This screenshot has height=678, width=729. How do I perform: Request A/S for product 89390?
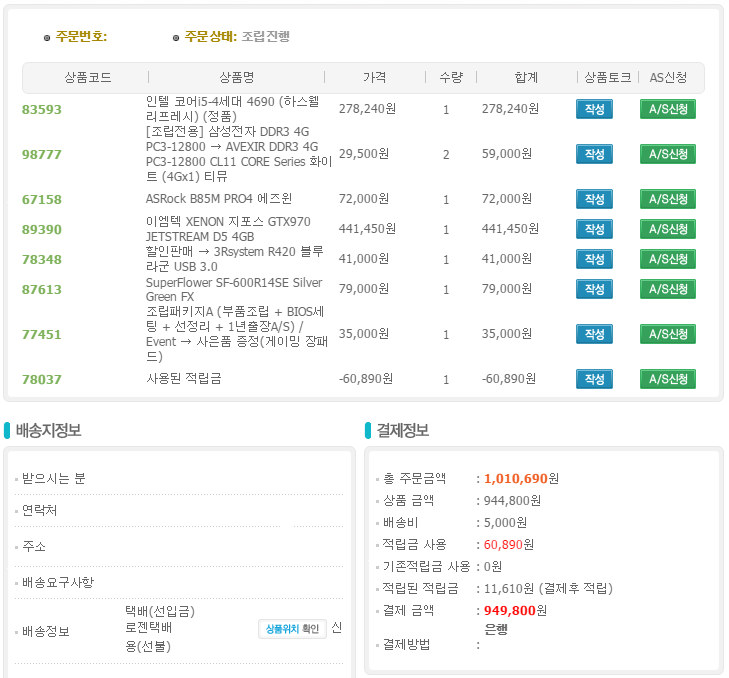pyautogui.click(x=667, y=229)
